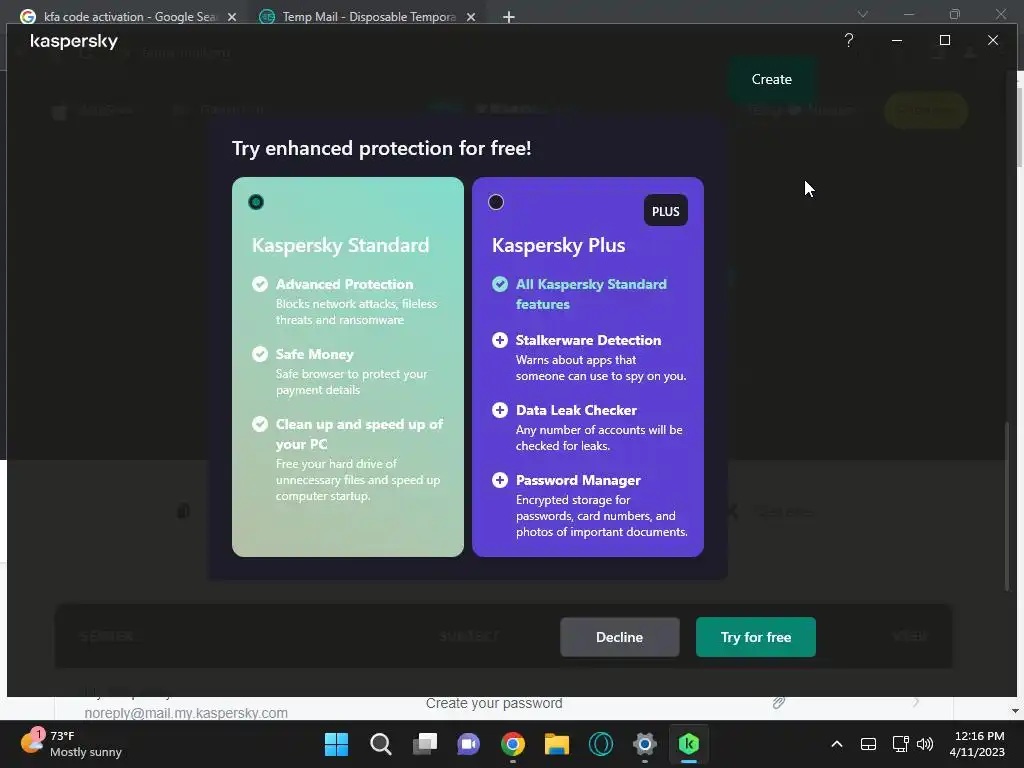Click the Kaspersky logo in title bar
This screenshot has height=768, width=1024.
coord(74,41)
